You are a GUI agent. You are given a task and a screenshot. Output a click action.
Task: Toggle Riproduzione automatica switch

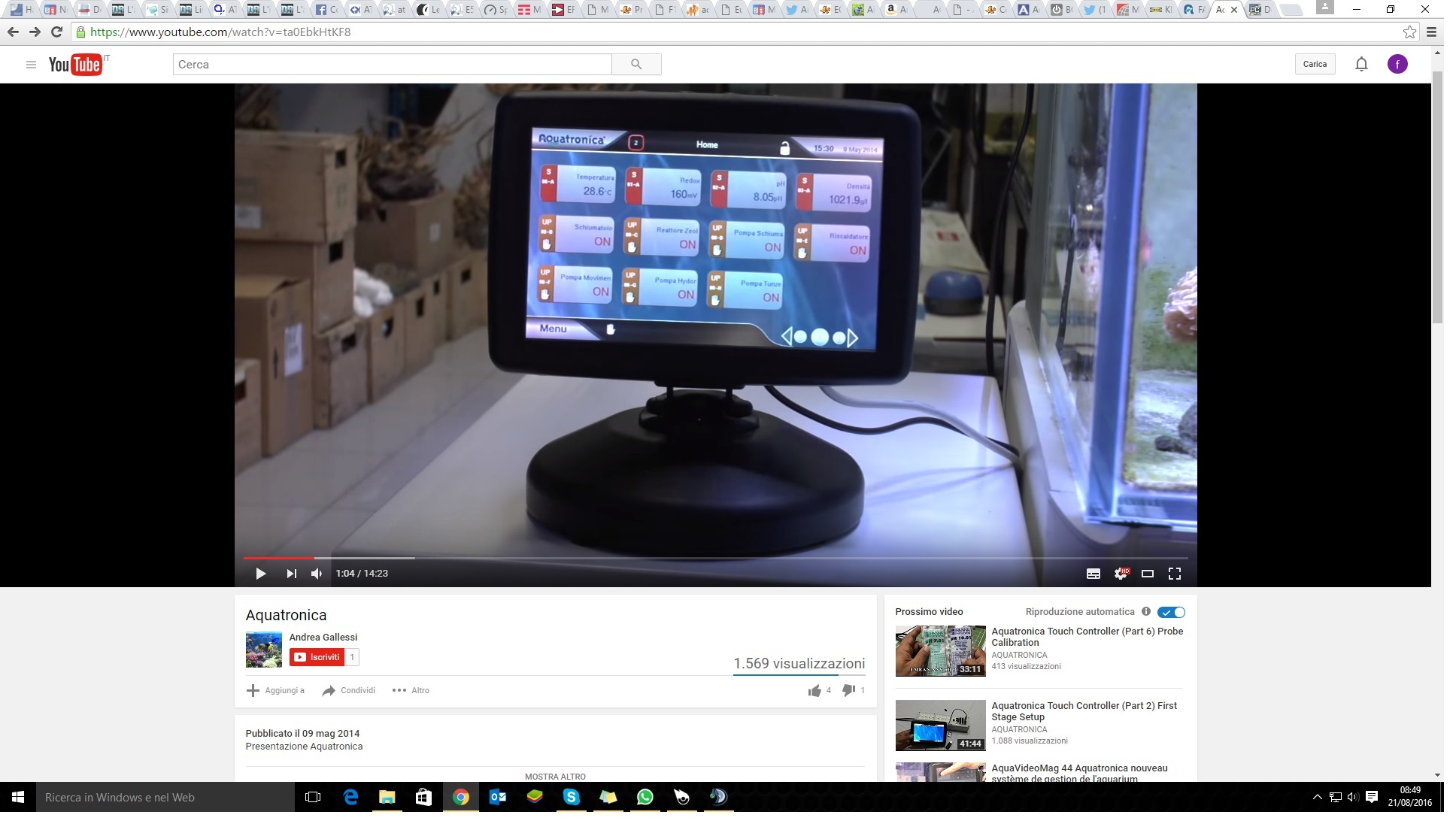[x=1171, y=612]
